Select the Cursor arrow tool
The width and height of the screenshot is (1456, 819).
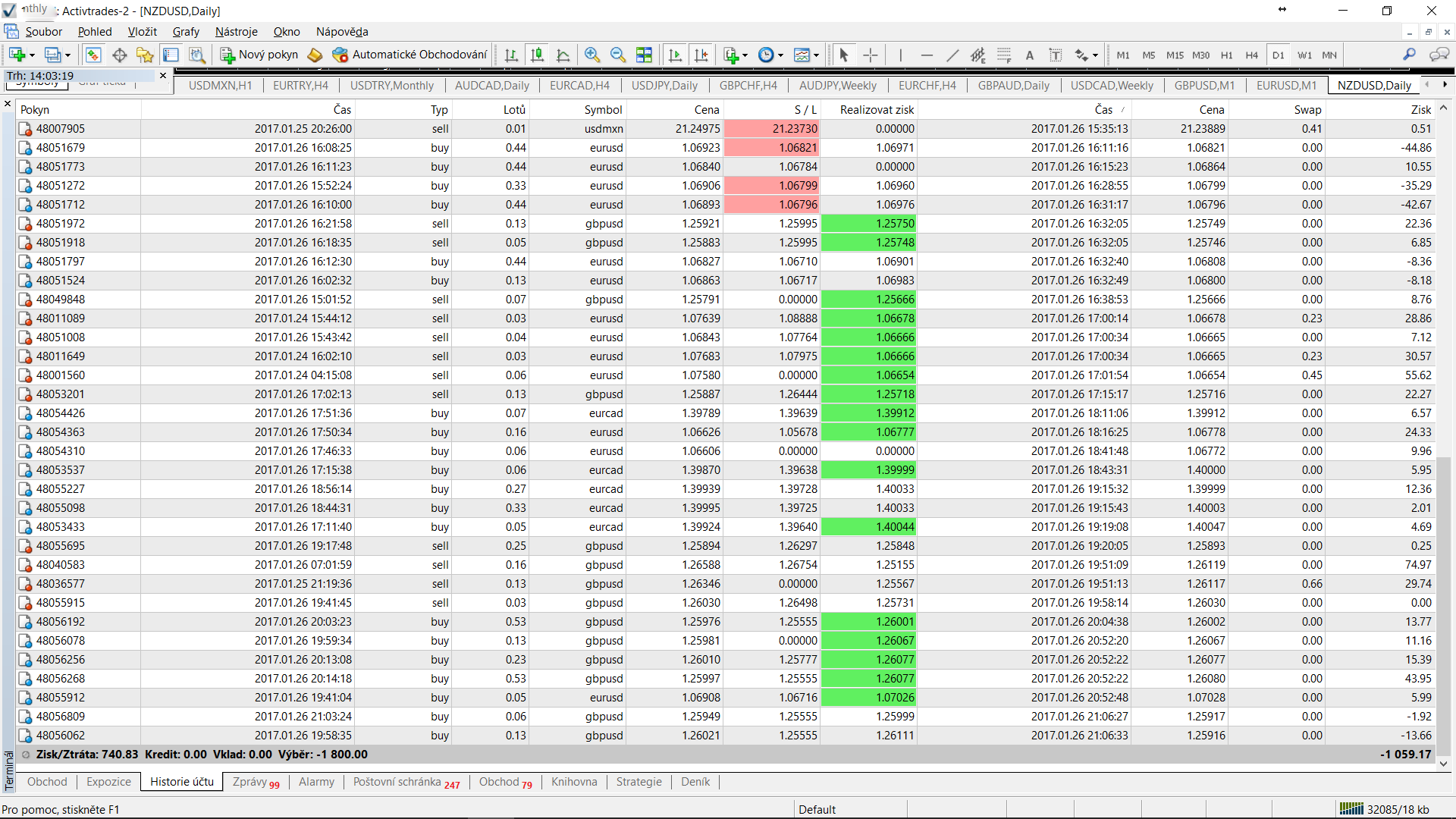[843, 55]
